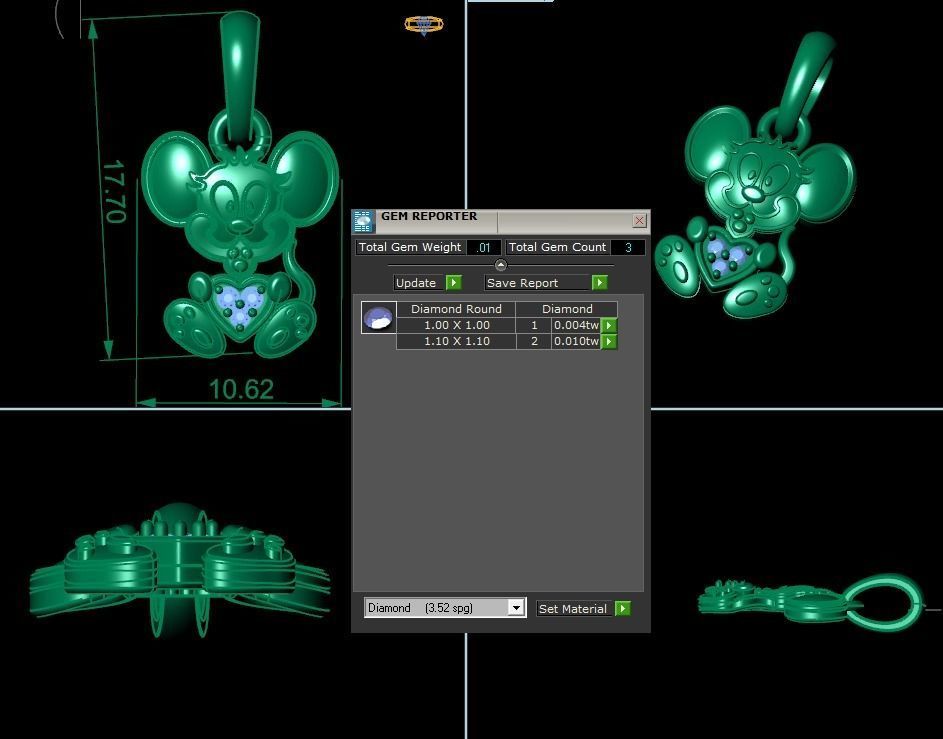Click the small ring preview above the viewports
Viewport: 943px width, 739px height.
click(423, 25)
